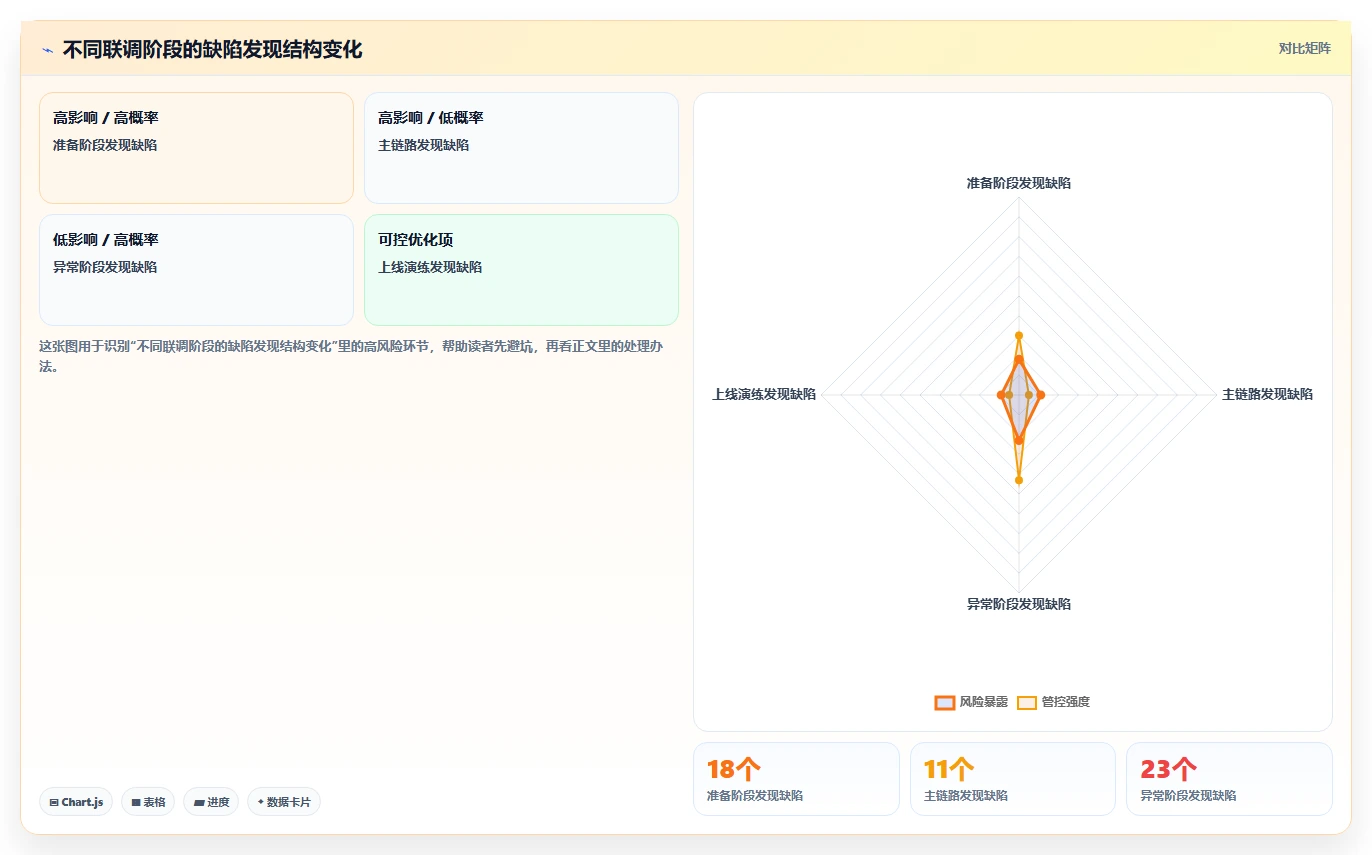The image size is (1372, 855).
Task: Click the 表格 tag chip
Action: pos(148,802)
